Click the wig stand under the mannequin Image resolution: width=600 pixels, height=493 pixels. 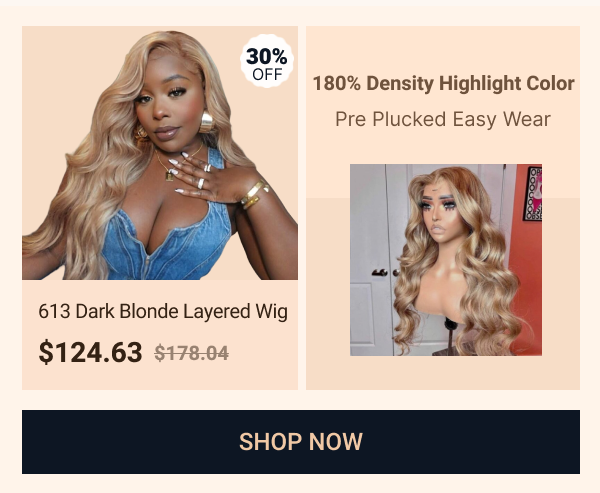[x=451, y=338]
